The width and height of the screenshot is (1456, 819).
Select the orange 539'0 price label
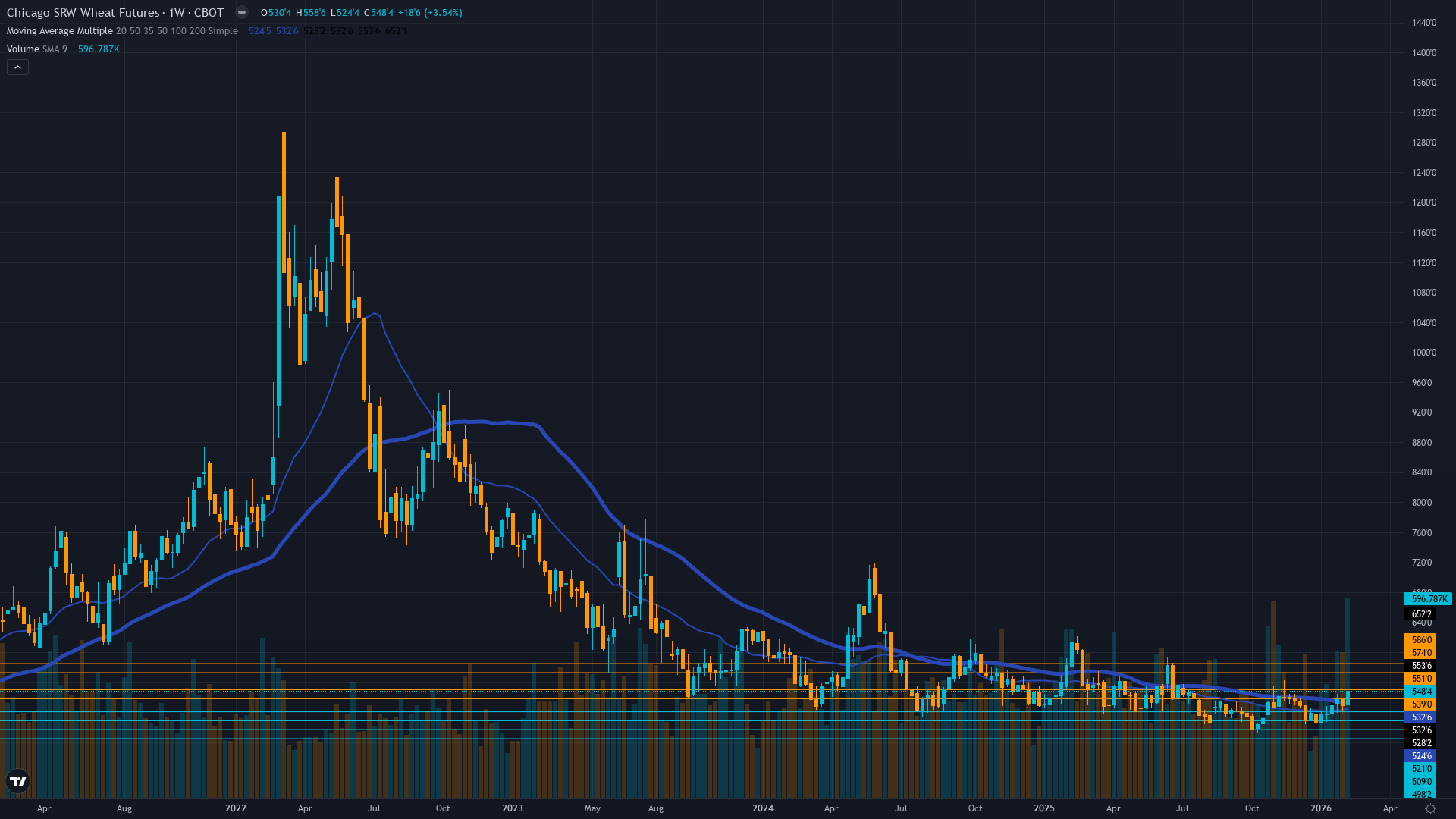click(x=1420, y=704)
